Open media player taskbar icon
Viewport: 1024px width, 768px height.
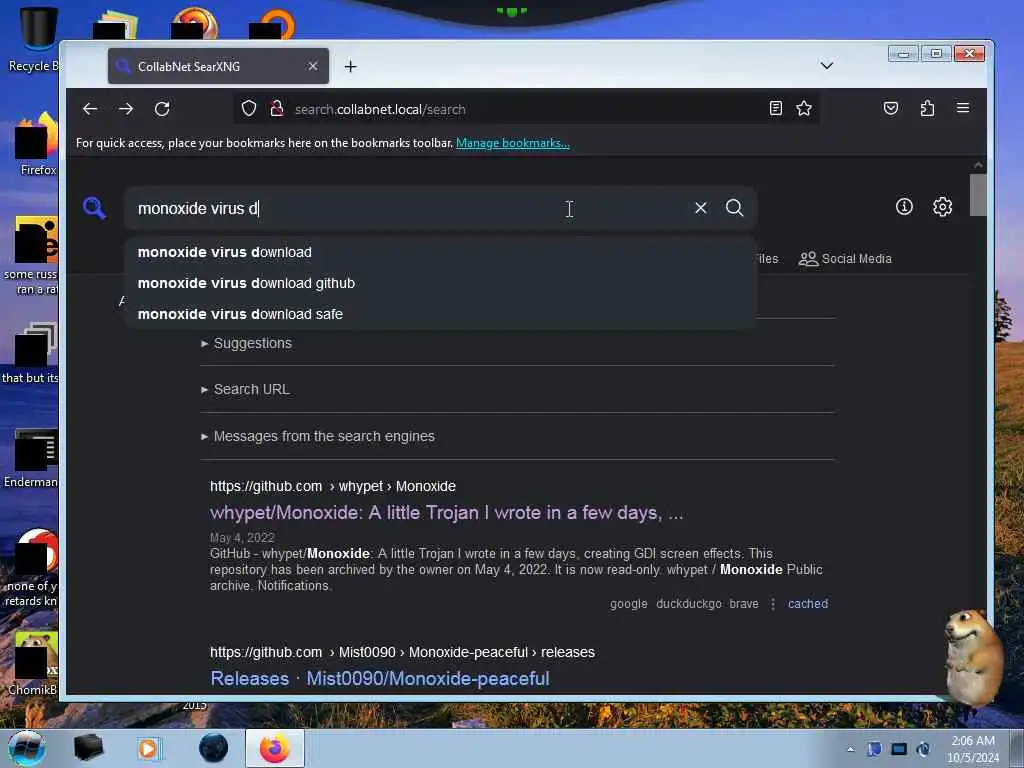148,748
